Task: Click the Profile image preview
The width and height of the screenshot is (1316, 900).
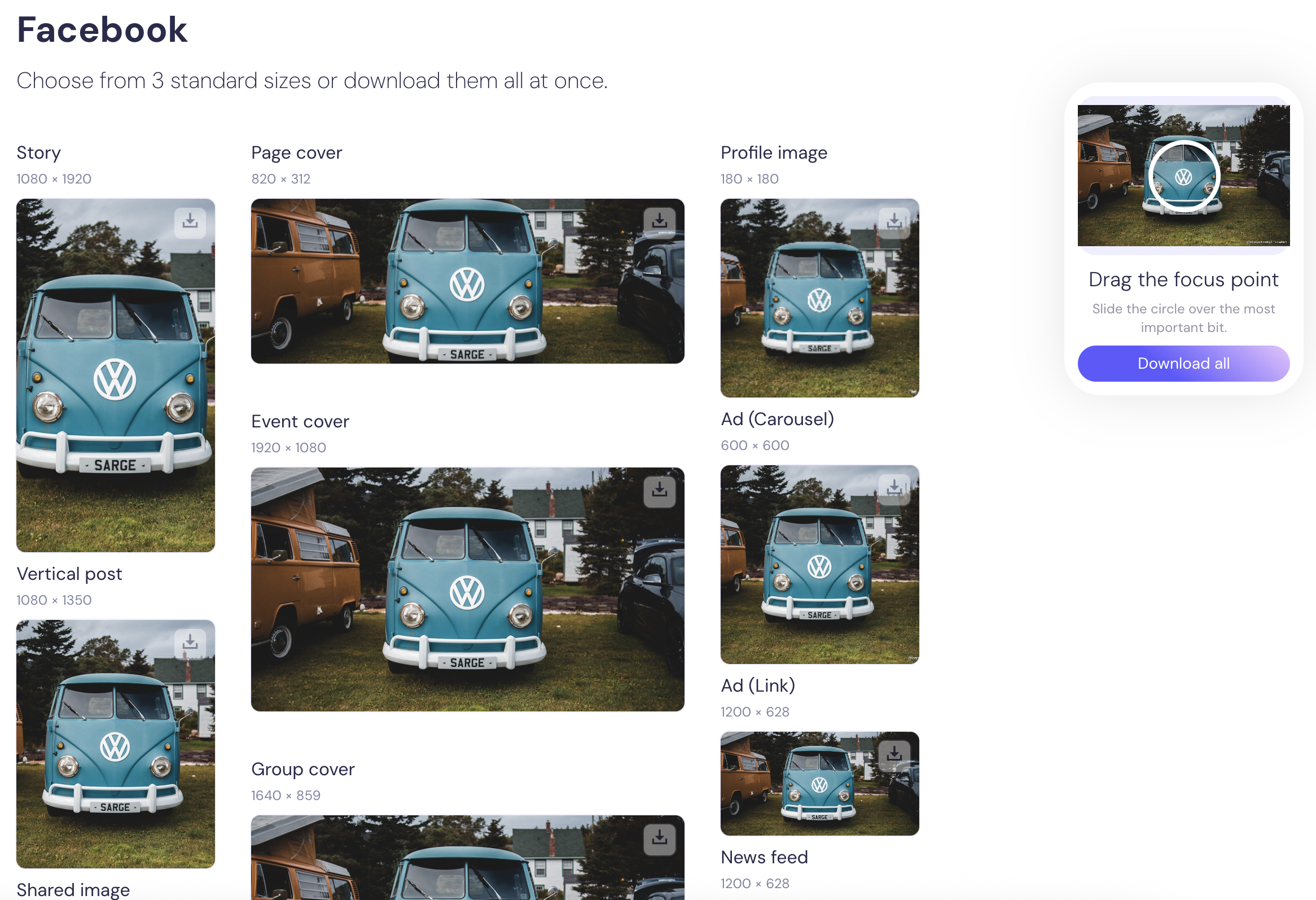Action: pos(819,297)
